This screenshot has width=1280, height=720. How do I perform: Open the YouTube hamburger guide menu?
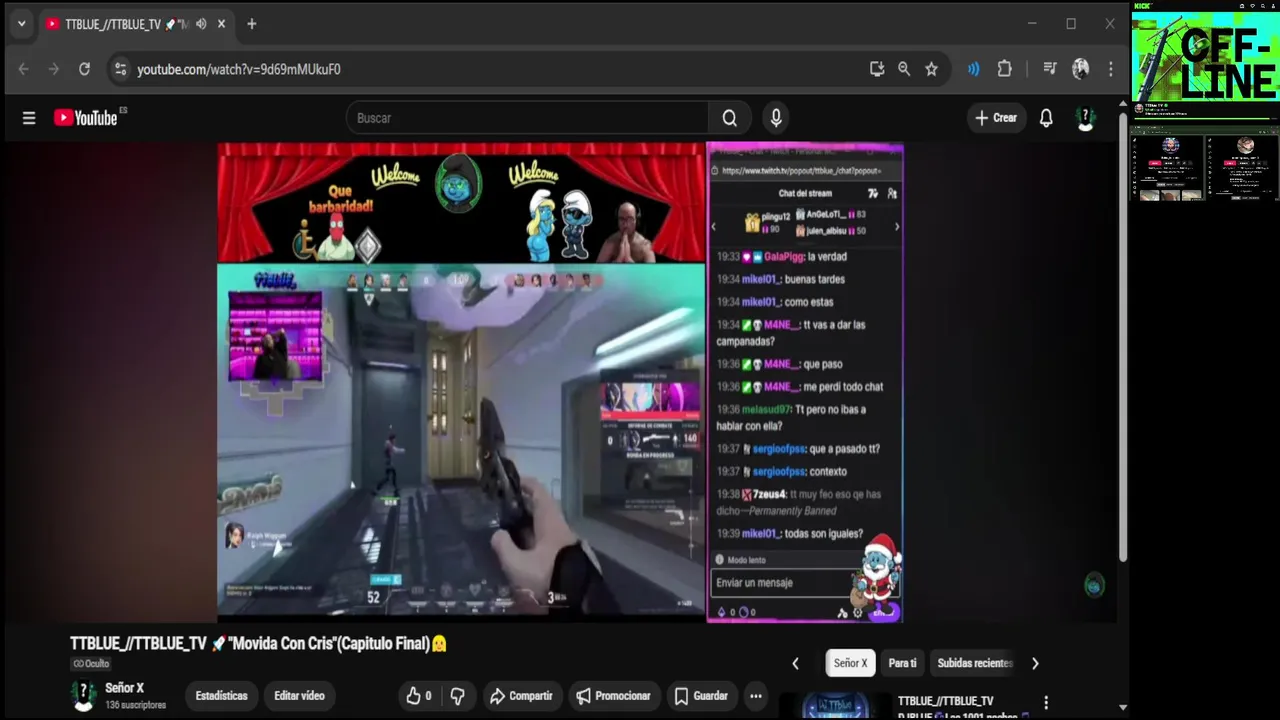coord(29,118)
